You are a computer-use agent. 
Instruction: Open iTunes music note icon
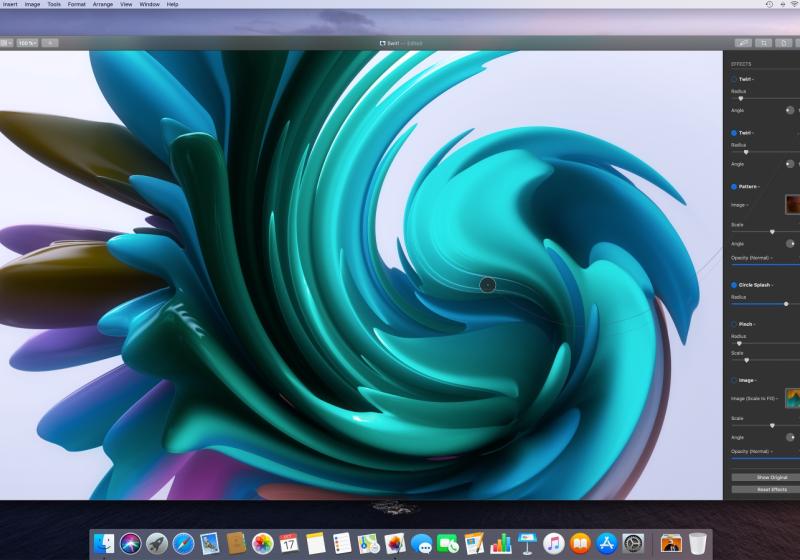554,544
